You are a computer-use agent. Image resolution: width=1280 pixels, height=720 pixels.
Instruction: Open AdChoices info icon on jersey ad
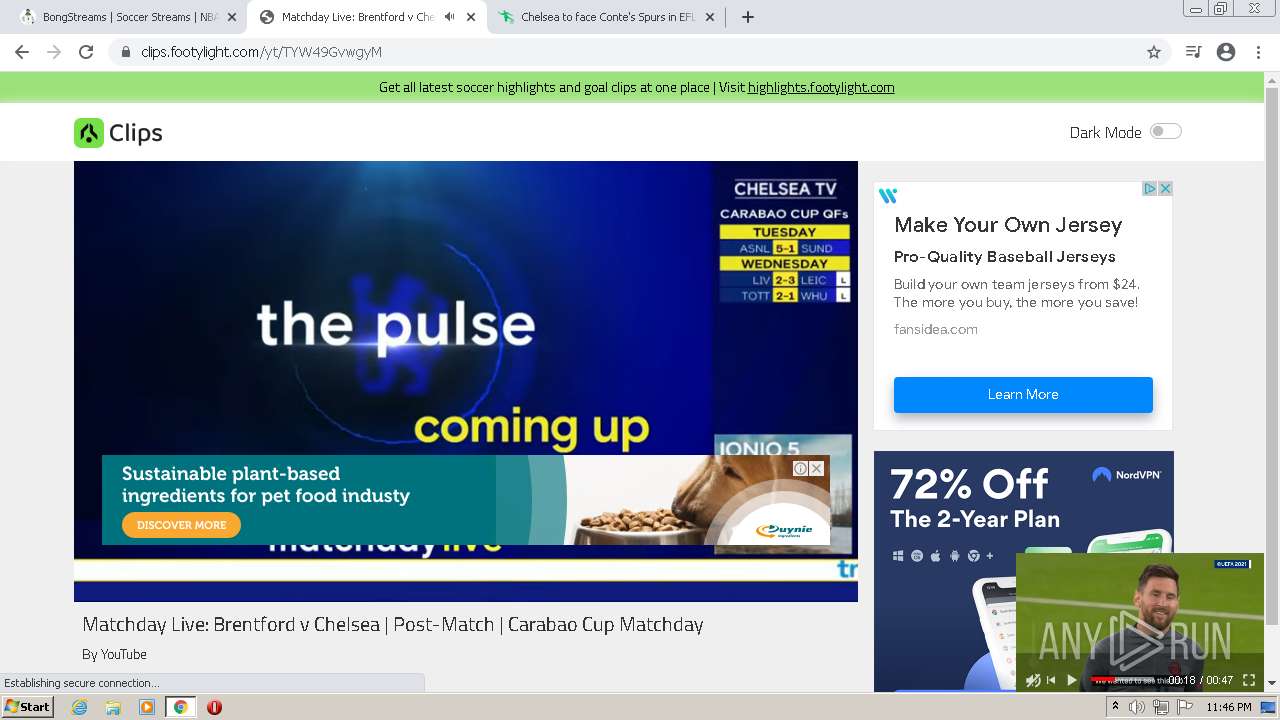[1150, 188]
